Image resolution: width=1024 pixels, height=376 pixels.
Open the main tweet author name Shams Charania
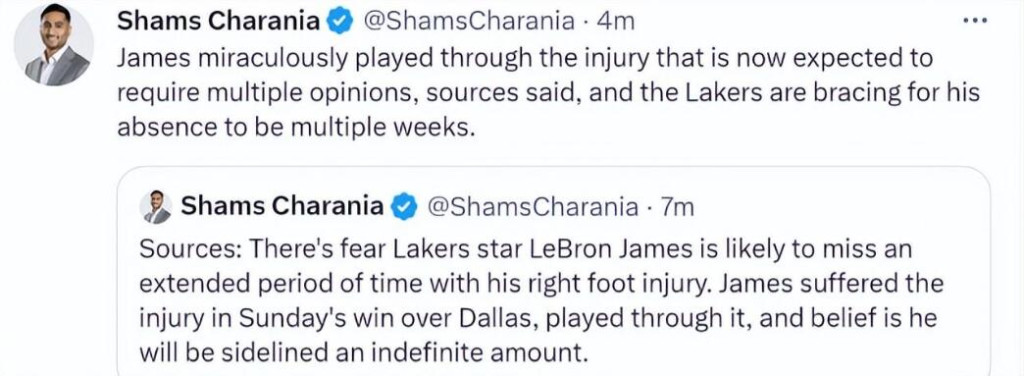click(x=218, y=22)
